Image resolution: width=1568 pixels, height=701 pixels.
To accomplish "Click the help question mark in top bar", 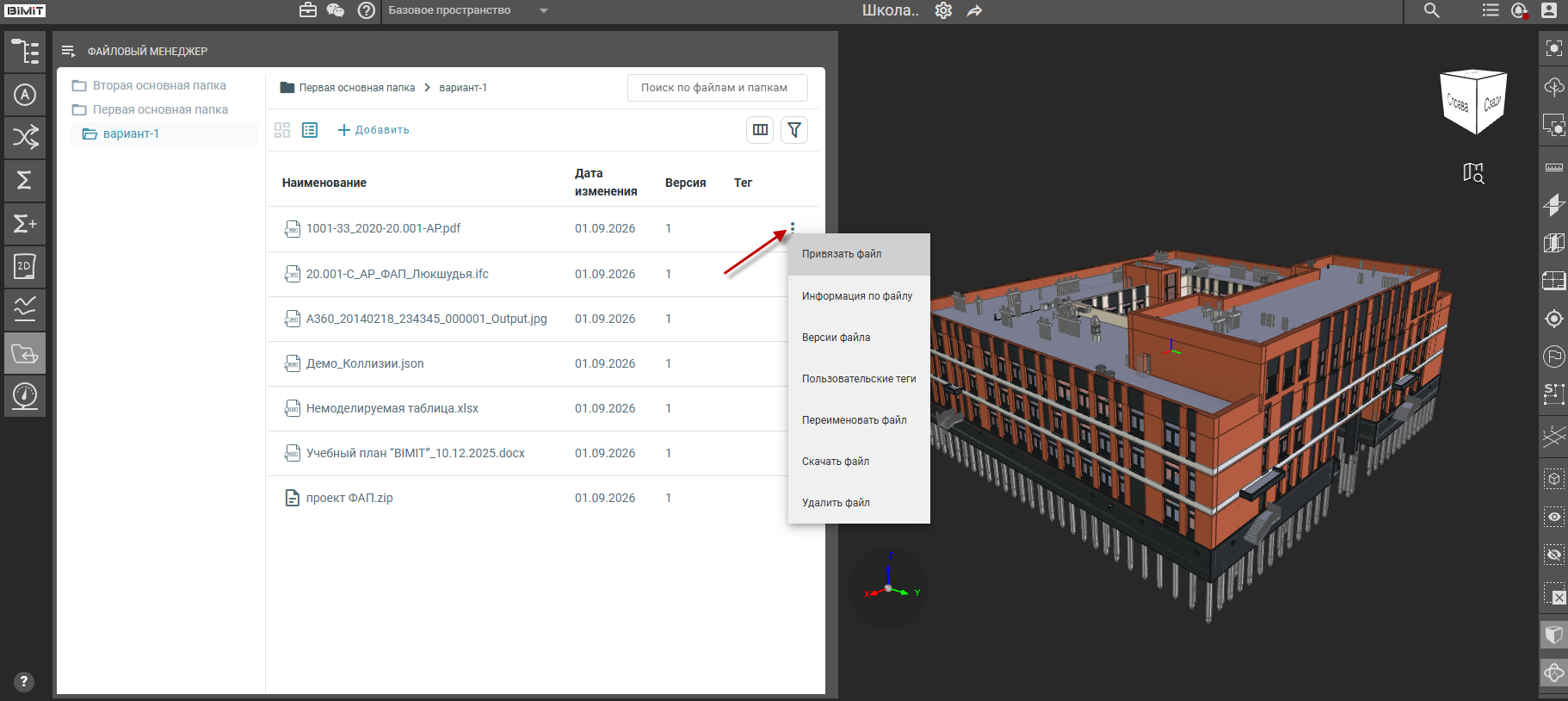I will (367, 10).
